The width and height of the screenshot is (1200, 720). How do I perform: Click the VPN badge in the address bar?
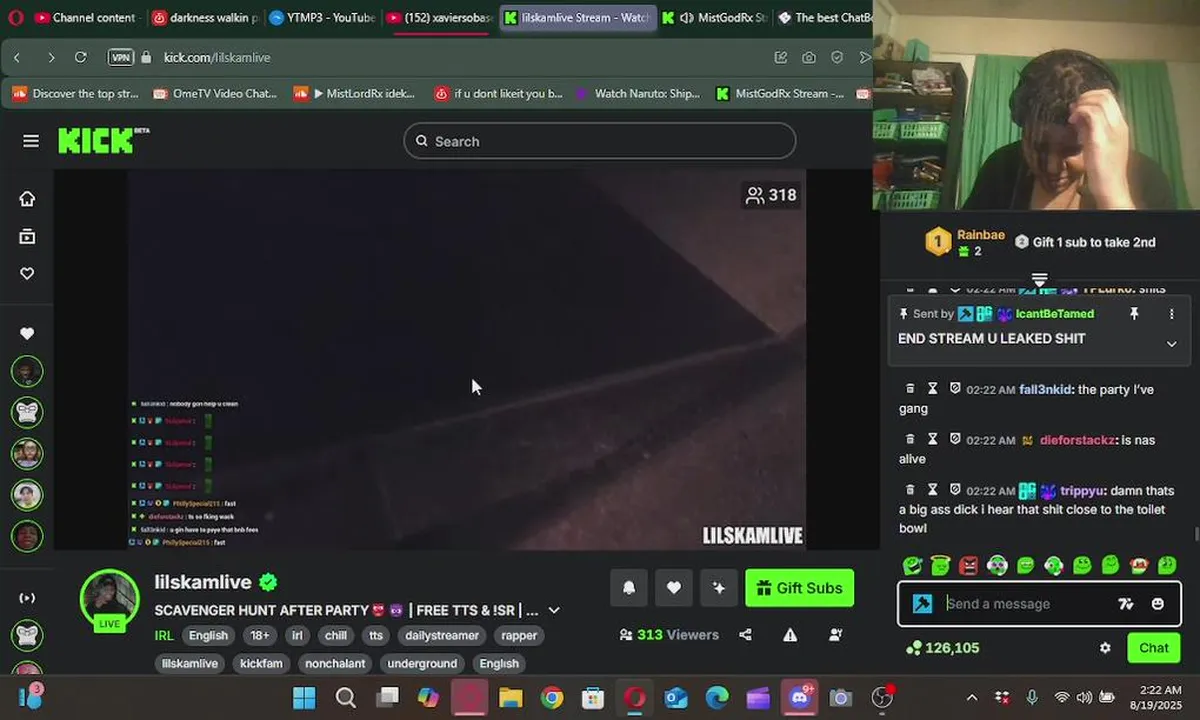tap(121, 57)
